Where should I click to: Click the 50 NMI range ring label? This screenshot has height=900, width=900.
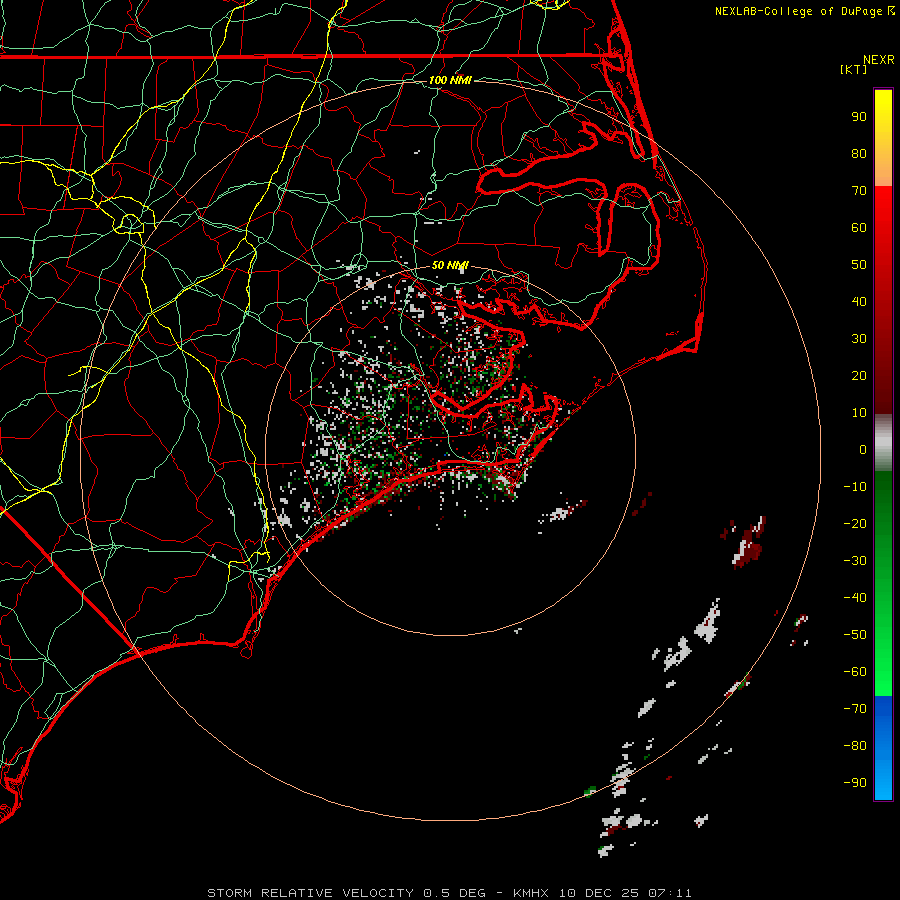click(450, 266)
